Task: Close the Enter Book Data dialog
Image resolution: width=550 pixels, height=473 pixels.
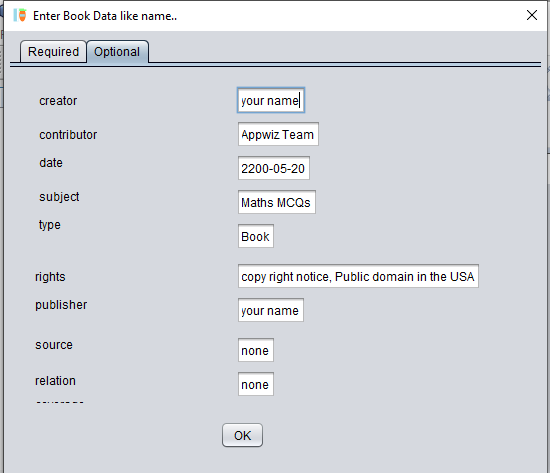Action: point(532,15)
